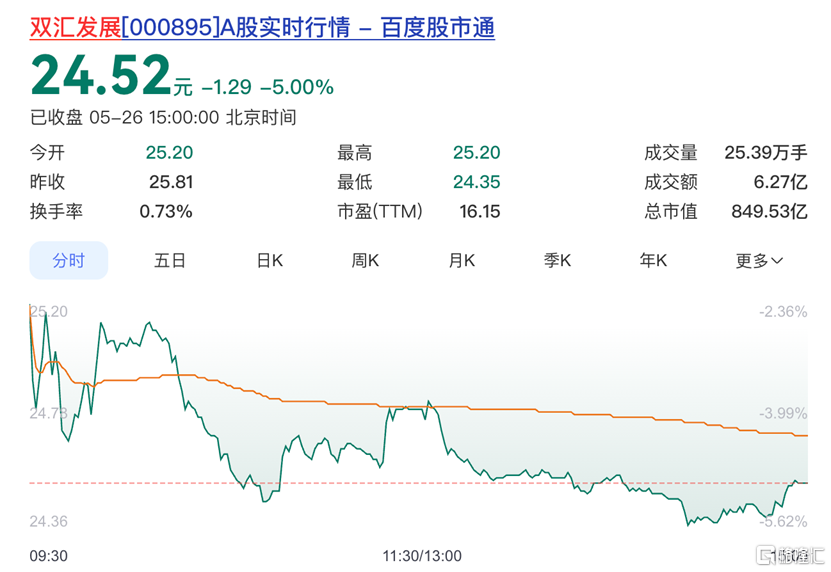Click the 总市值 value 849.53亿
The width and height of the screenshot is (831, 572).
770,212
